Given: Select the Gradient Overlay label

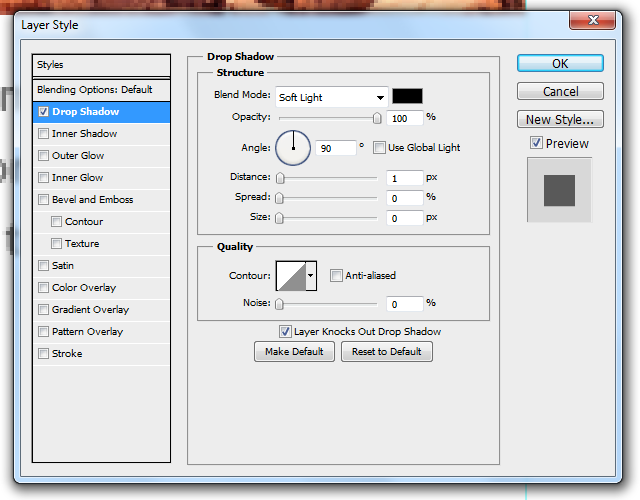Looking at the screenshot, I should pos(91,310).
